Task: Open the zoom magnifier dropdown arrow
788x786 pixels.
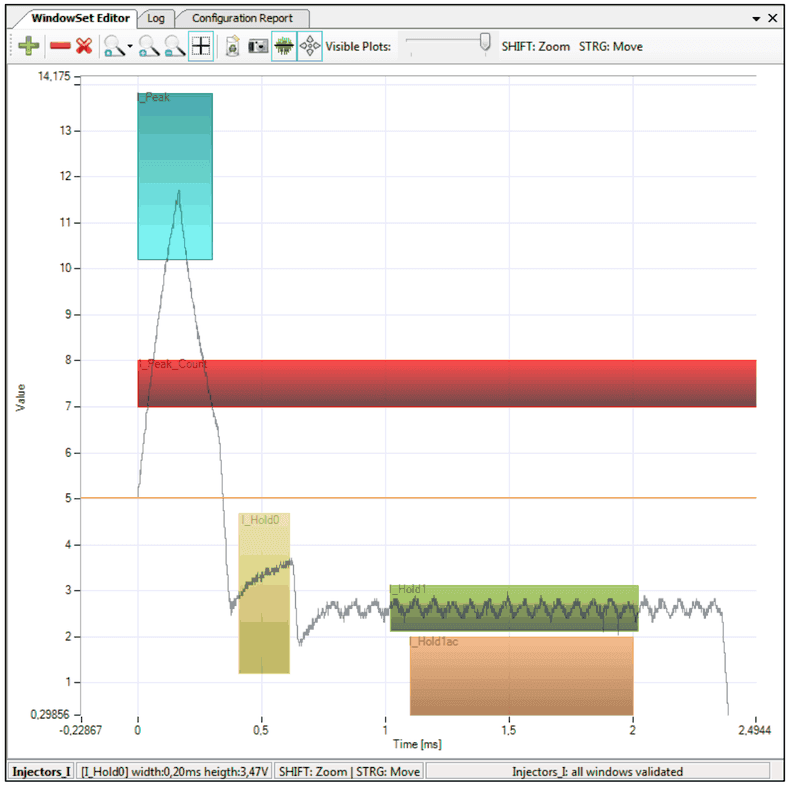Action: click(x=130, y=46)
